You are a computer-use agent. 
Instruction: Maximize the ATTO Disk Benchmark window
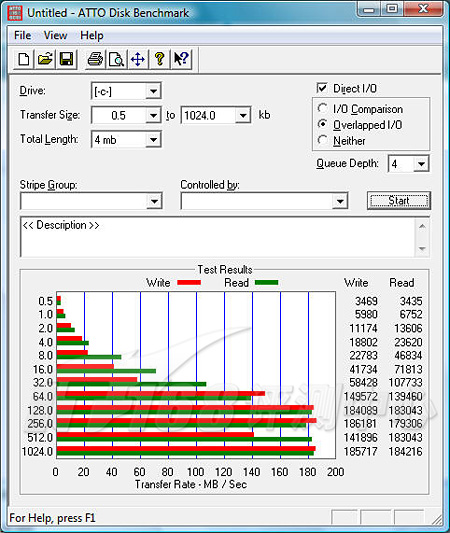pyautogui.click(x=392, y=10)
